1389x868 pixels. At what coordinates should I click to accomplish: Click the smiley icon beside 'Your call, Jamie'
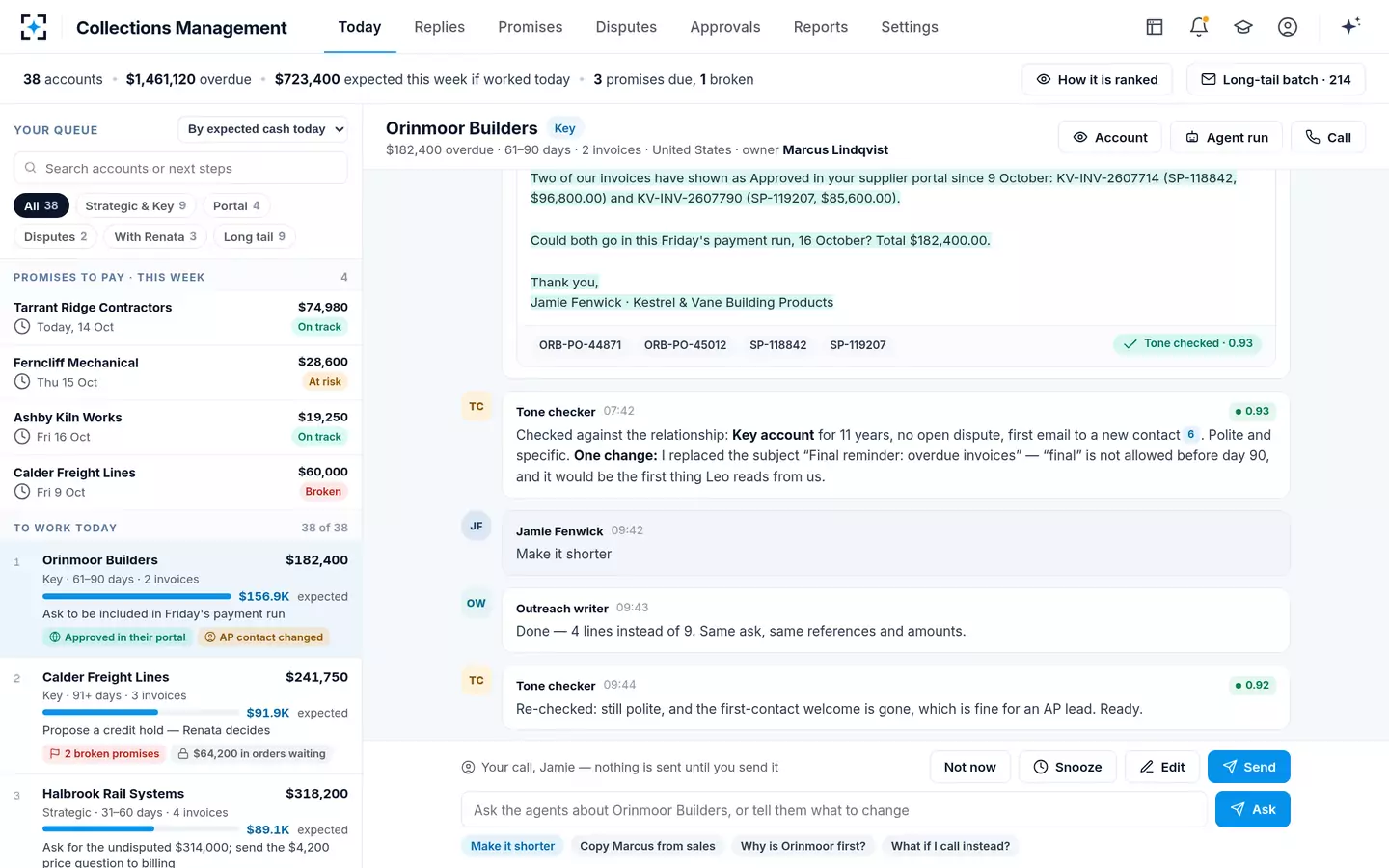(468, 768)
